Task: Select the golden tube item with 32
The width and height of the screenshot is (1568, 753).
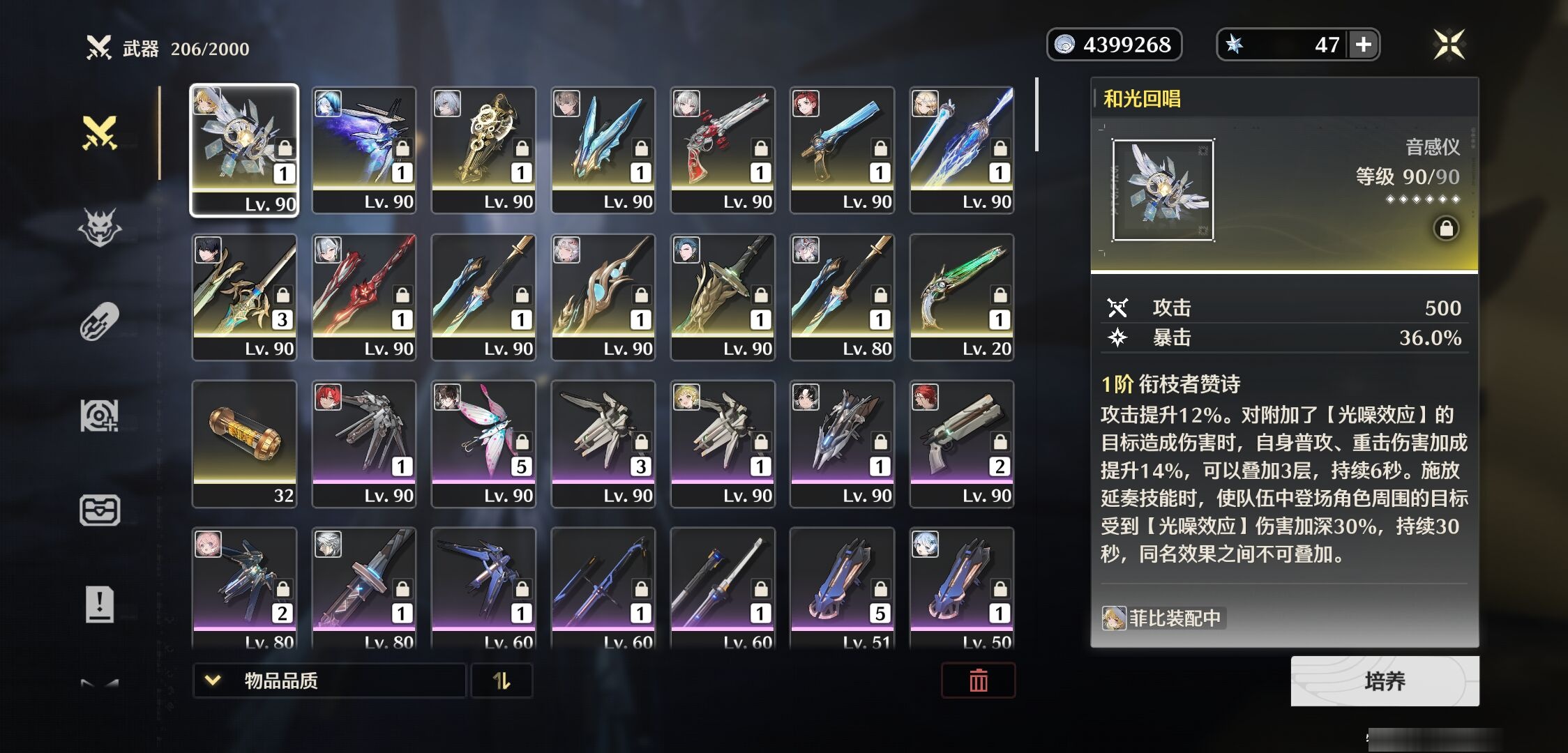Action: [244, 443]
